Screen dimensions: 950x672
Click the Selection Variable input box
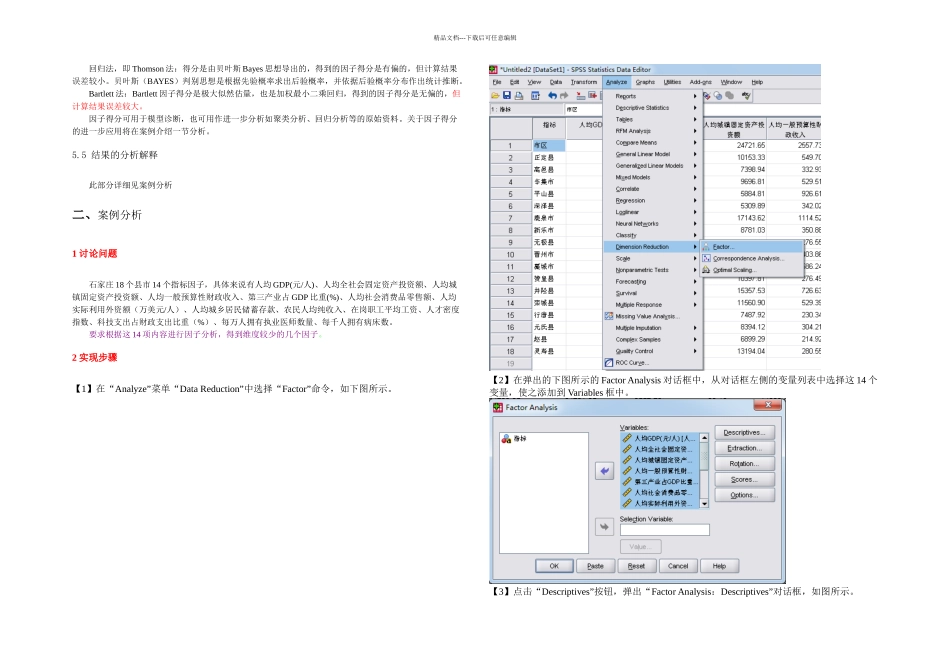tap(664, 530)
